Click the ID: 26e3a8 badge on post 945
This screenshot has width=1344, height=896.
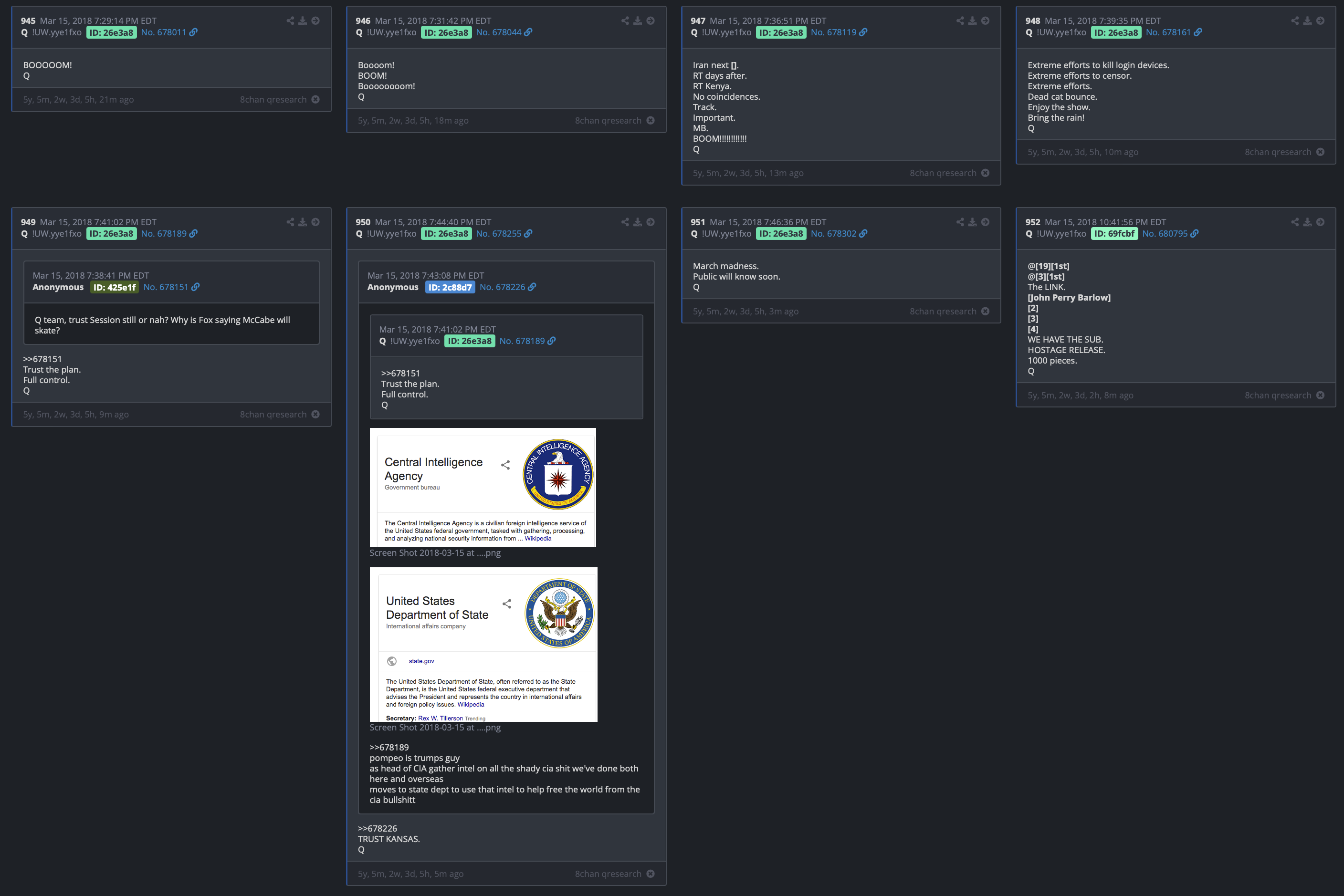point(112,32)
